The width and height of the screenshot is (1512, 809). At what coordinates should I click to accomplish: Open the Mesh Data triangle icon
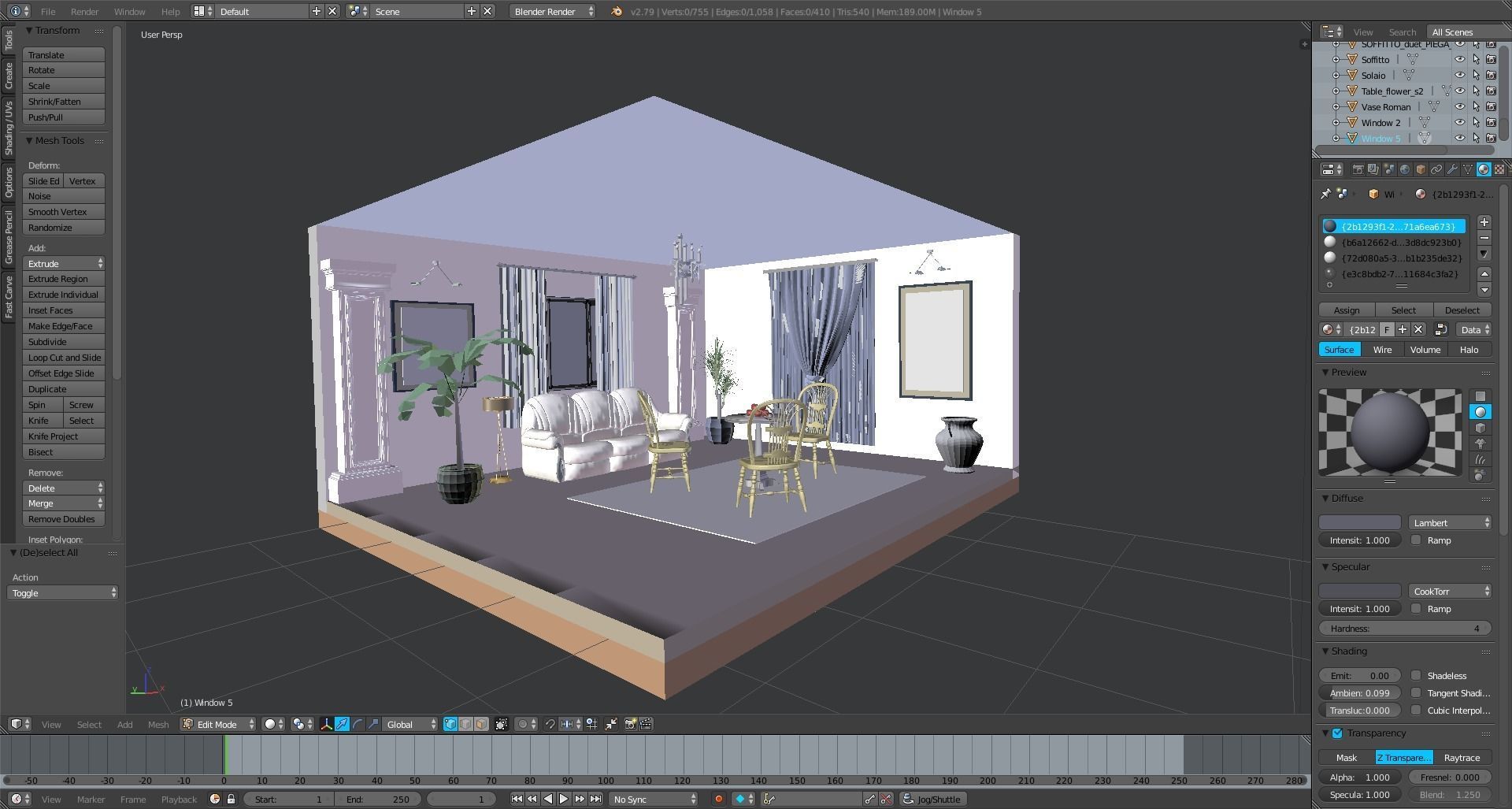pos(1468,169)
